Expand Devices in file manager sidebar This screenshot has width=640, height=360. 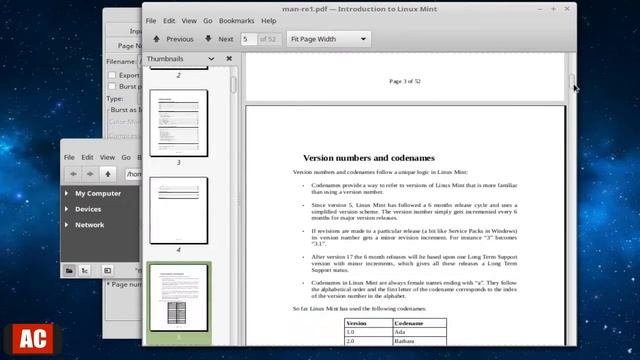click(x=67, y=209)
